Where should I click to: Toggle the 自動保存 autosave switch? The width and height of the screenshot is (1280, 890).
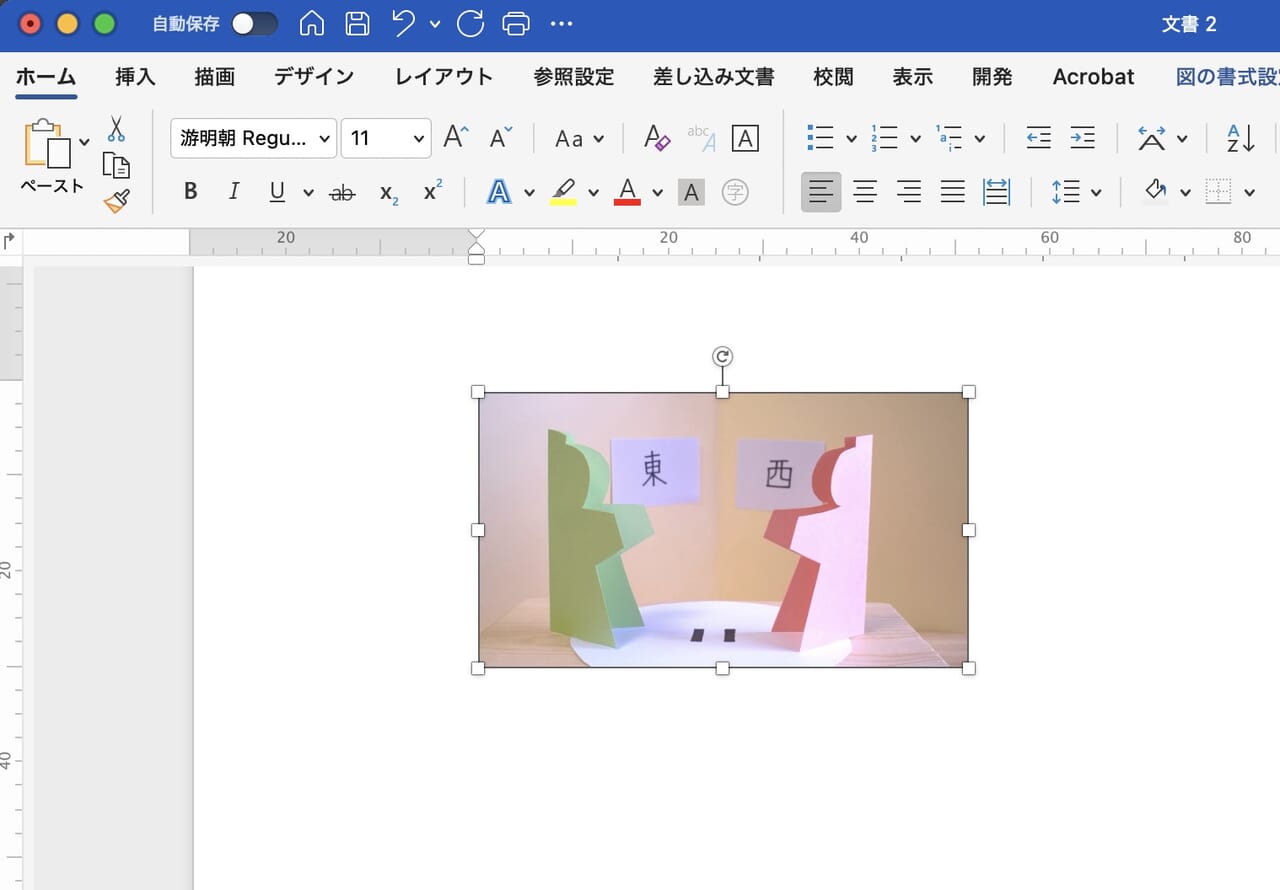(254, 24)
